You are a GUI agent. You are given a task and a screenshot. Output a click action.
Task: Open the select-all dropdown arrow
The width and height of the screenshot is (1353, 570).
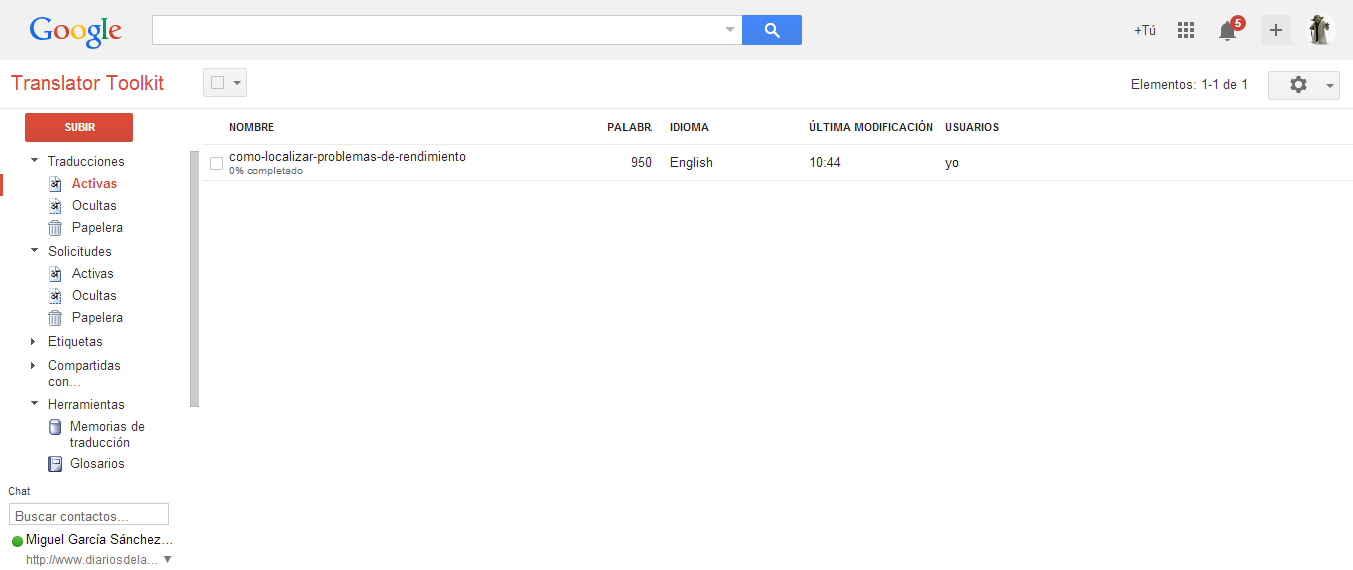[x=237, y=84]
